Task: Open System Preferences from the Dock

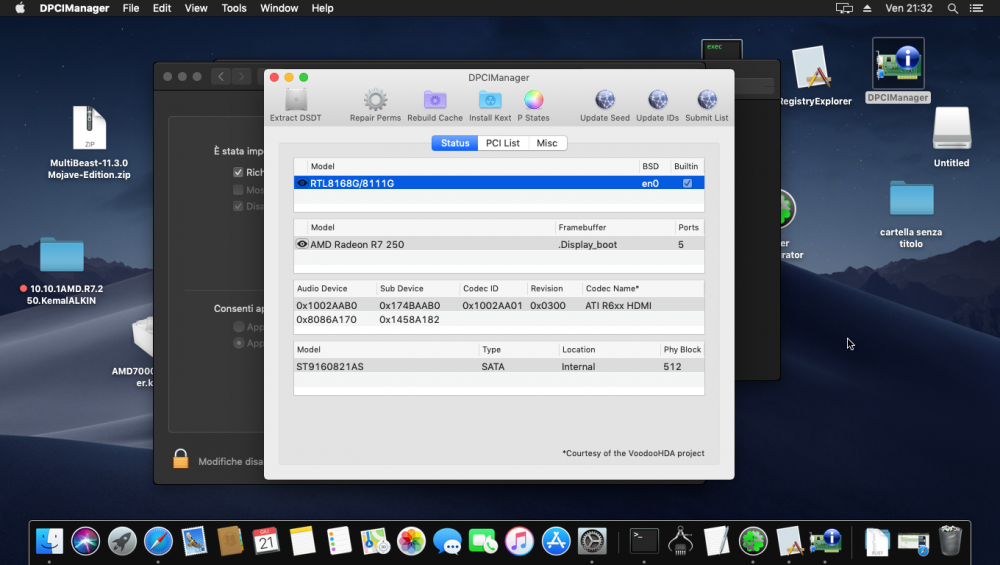Action: [x=592, y=541]
